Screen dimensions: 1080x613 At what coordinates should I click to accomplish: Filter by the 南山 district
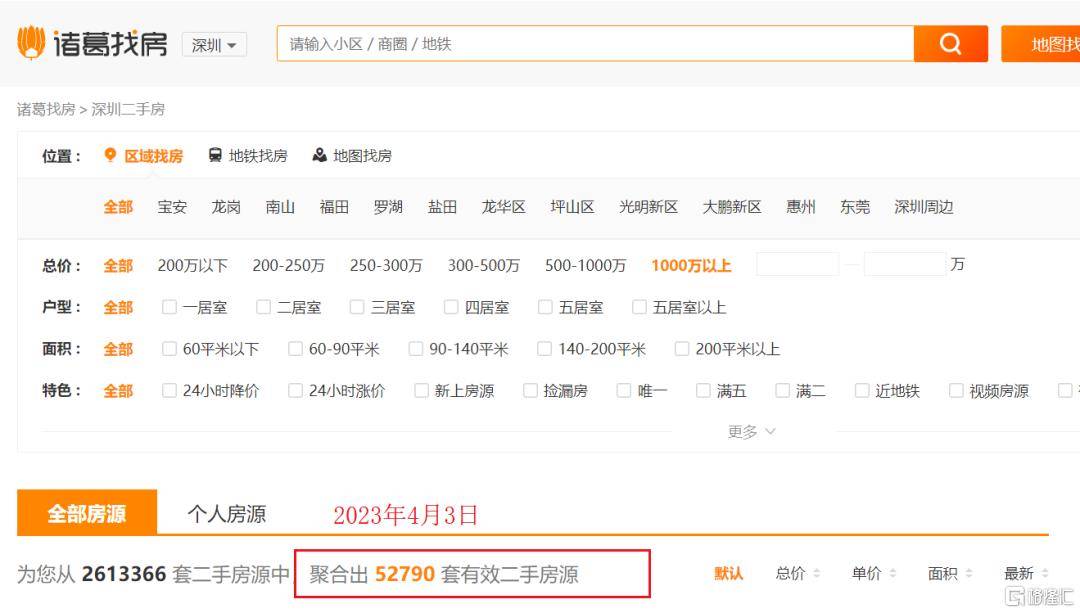pos(280,207)
